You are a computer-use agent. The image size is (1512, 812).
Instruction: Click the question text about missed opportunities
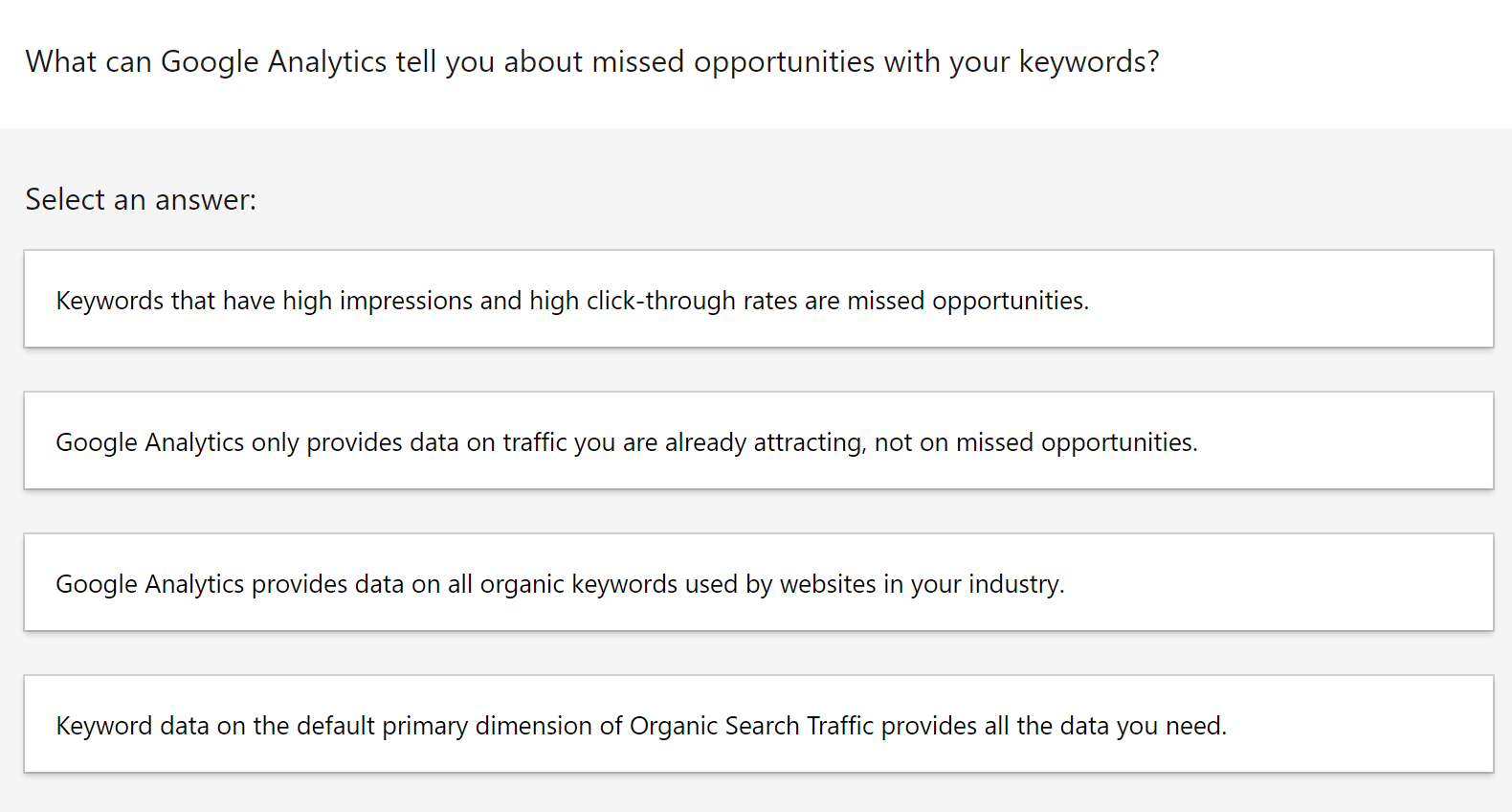(x=591, y=62)
